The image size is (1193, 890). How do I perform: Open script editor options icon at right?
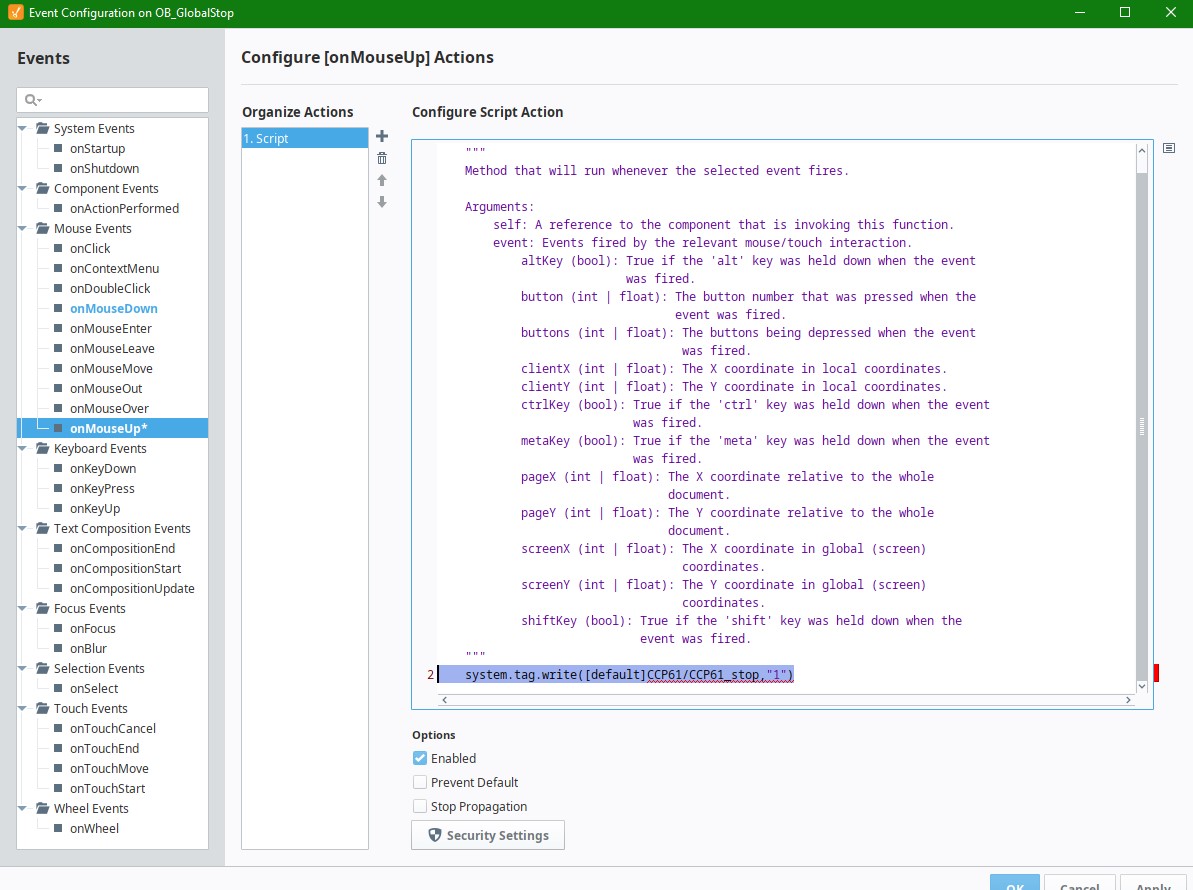point(1169,148)
